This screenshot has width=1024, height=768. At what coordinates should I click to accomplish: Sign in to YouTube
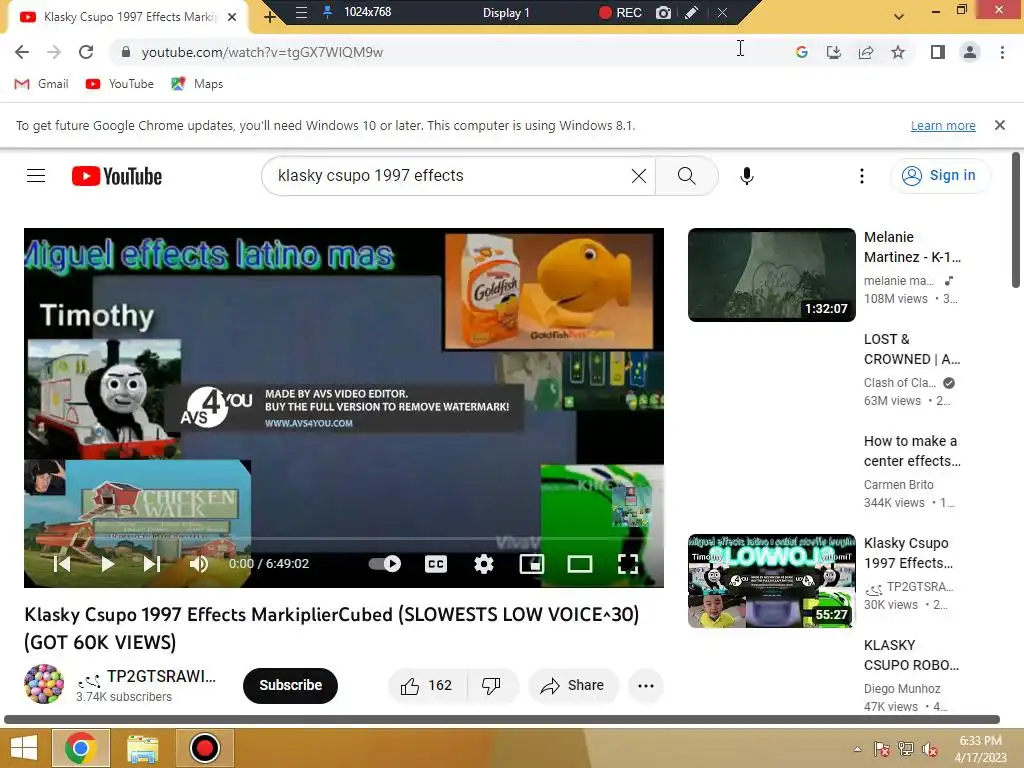tap(940, 175)
